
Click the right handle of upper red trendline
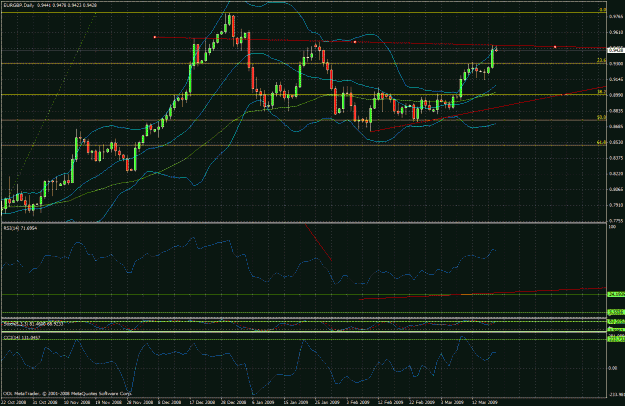555,47
